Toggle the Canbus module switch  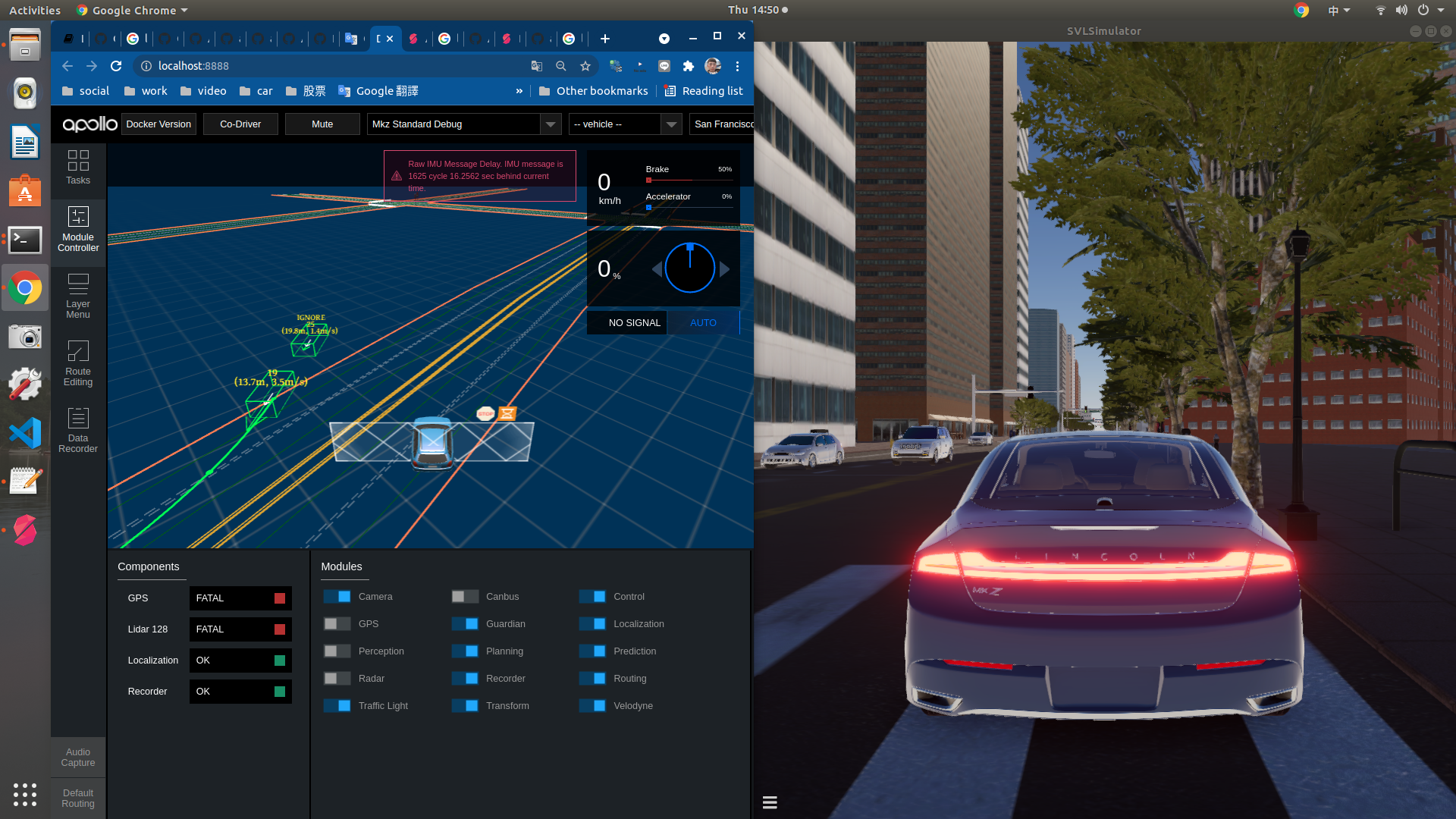coord(465,597)
